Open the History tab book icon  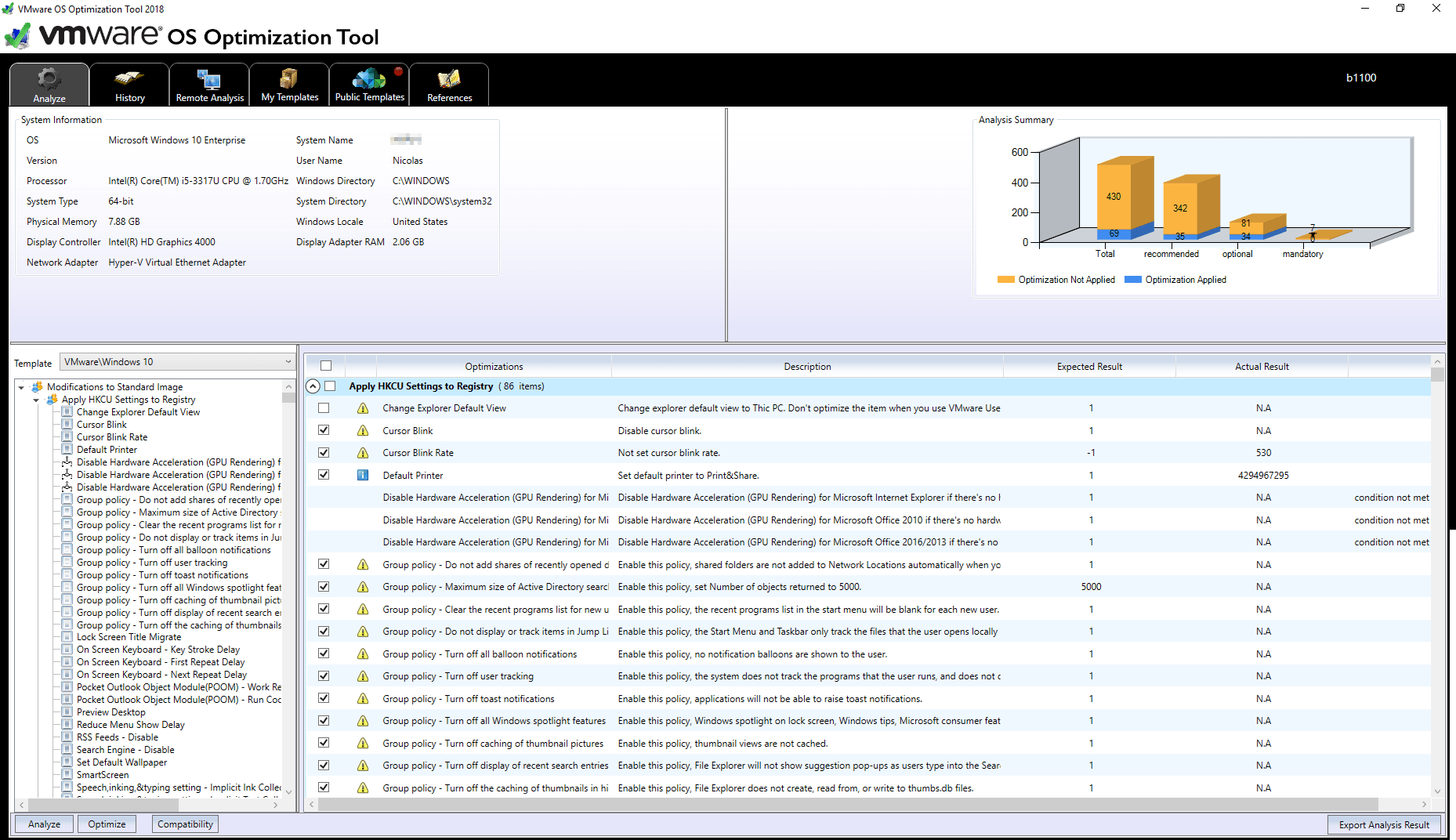[129, 78]
